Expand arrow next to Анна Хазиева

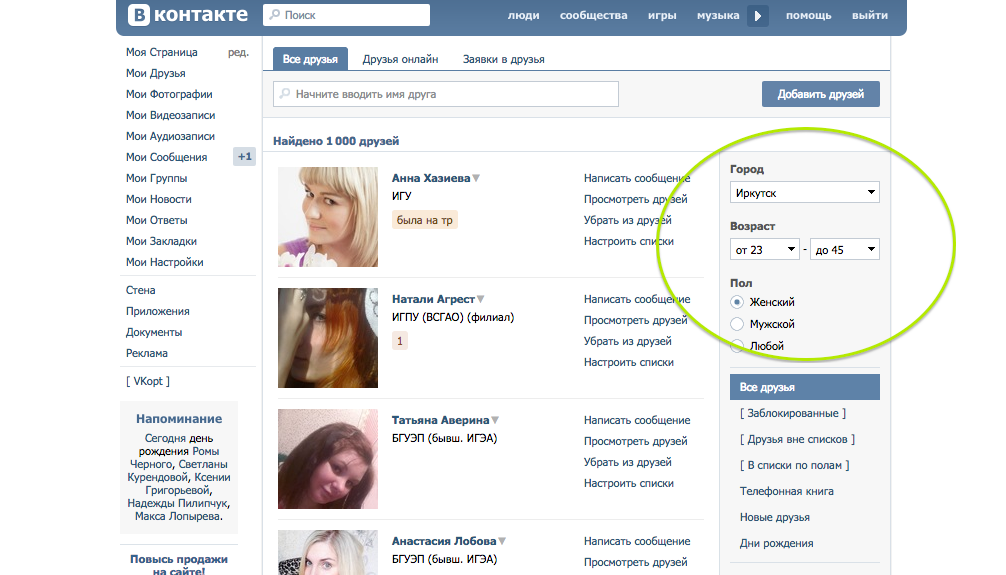pyautogui.click(x=476, y=178)
